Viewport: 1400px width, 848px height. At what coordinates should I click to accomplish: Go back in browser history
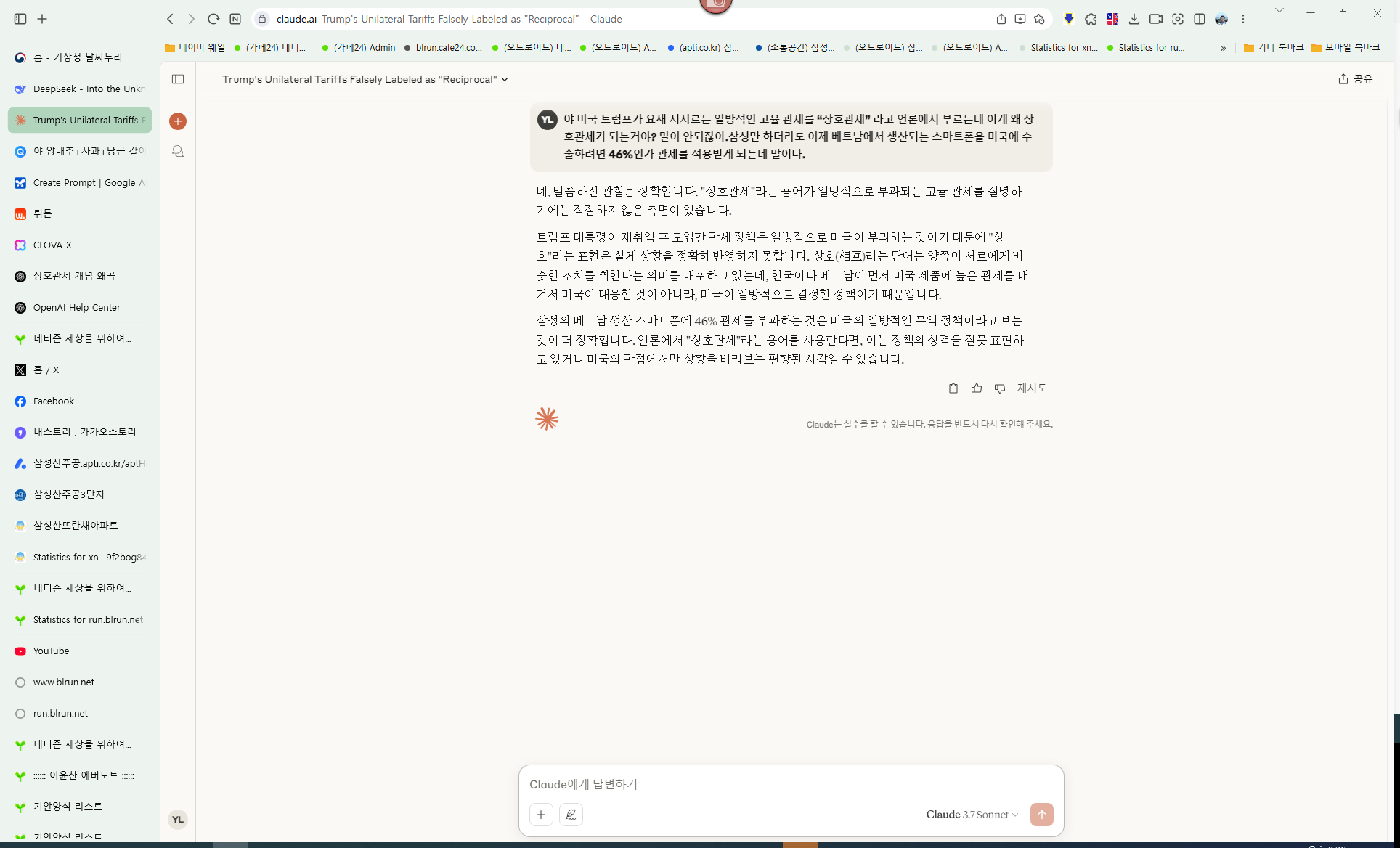pos(170,19)
